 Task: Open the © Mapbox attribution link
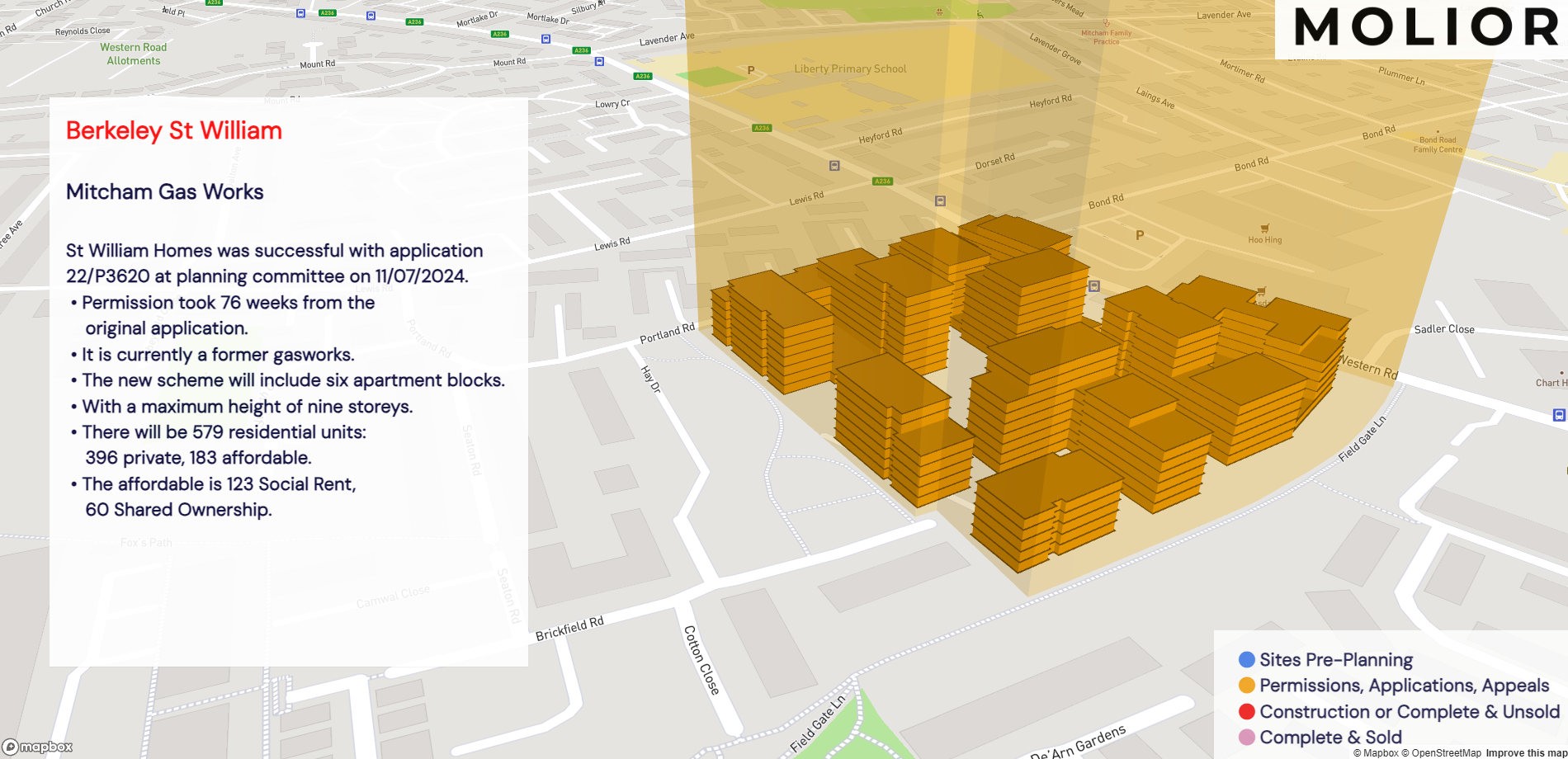coord(1376,752)
